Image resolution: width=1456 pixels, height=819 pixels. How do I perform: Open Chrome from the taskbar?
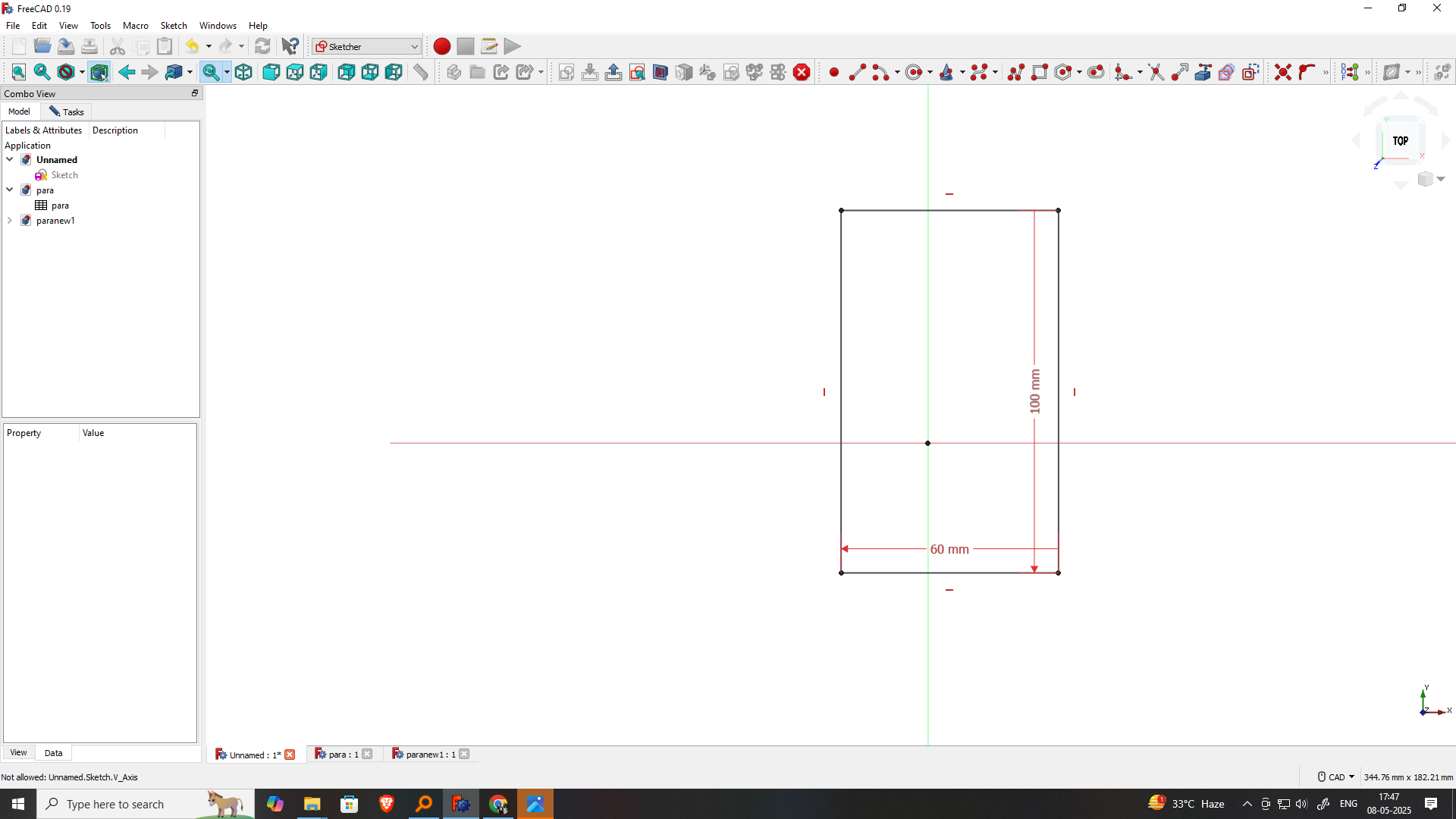tap(498, 804)
